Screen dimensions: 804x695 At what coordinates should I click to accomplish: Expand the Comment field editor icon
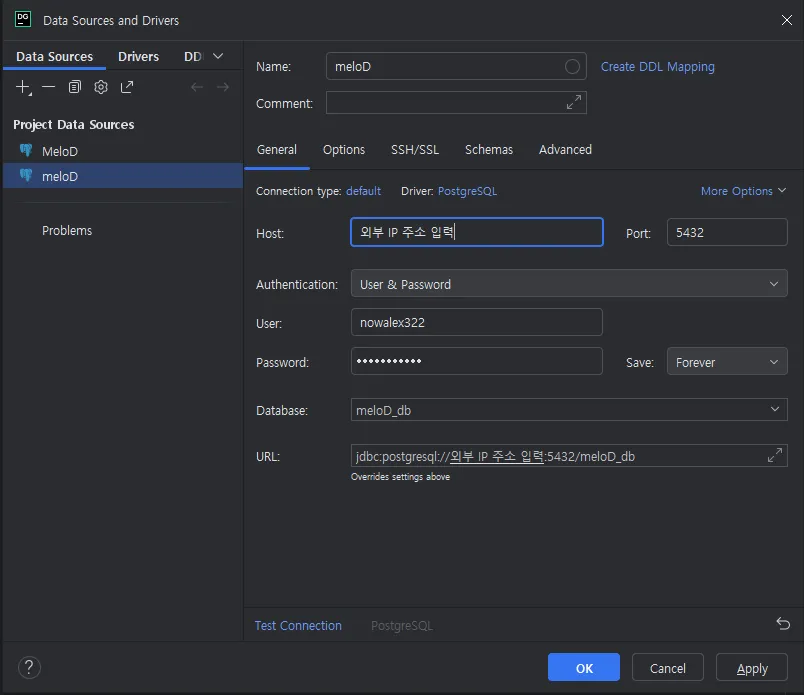coord(574,103)
